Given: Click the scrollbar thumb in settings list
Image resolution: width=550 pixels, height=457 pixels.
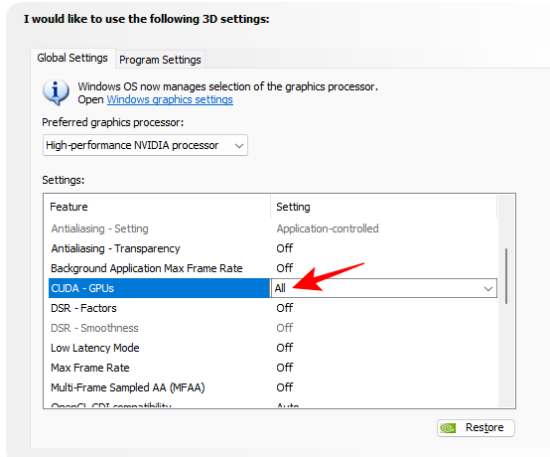Looking at the screenshot, I should (506, 276).
